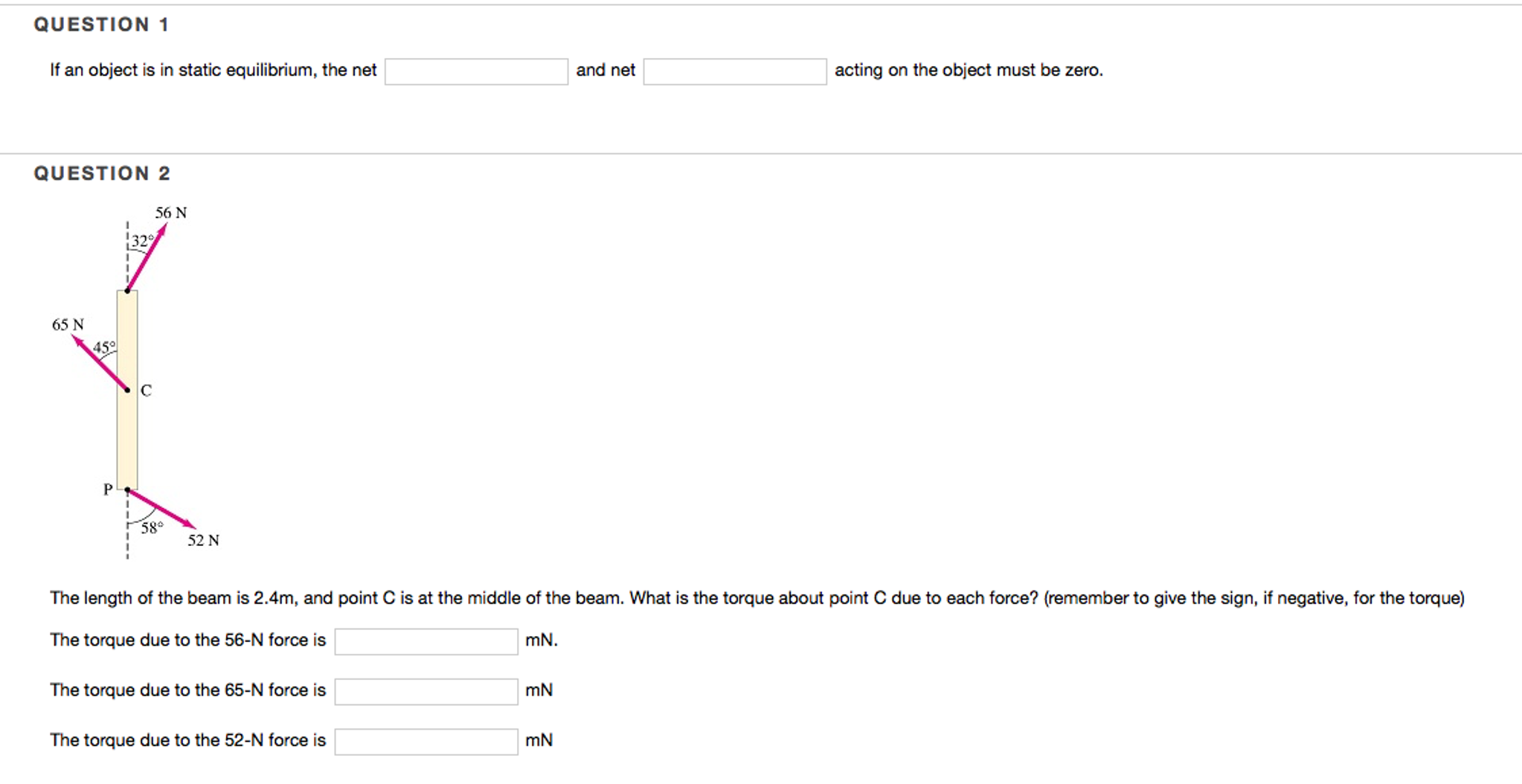Click the pink 52 N force arrow
Screen dimensions: 1522x784
161,509
